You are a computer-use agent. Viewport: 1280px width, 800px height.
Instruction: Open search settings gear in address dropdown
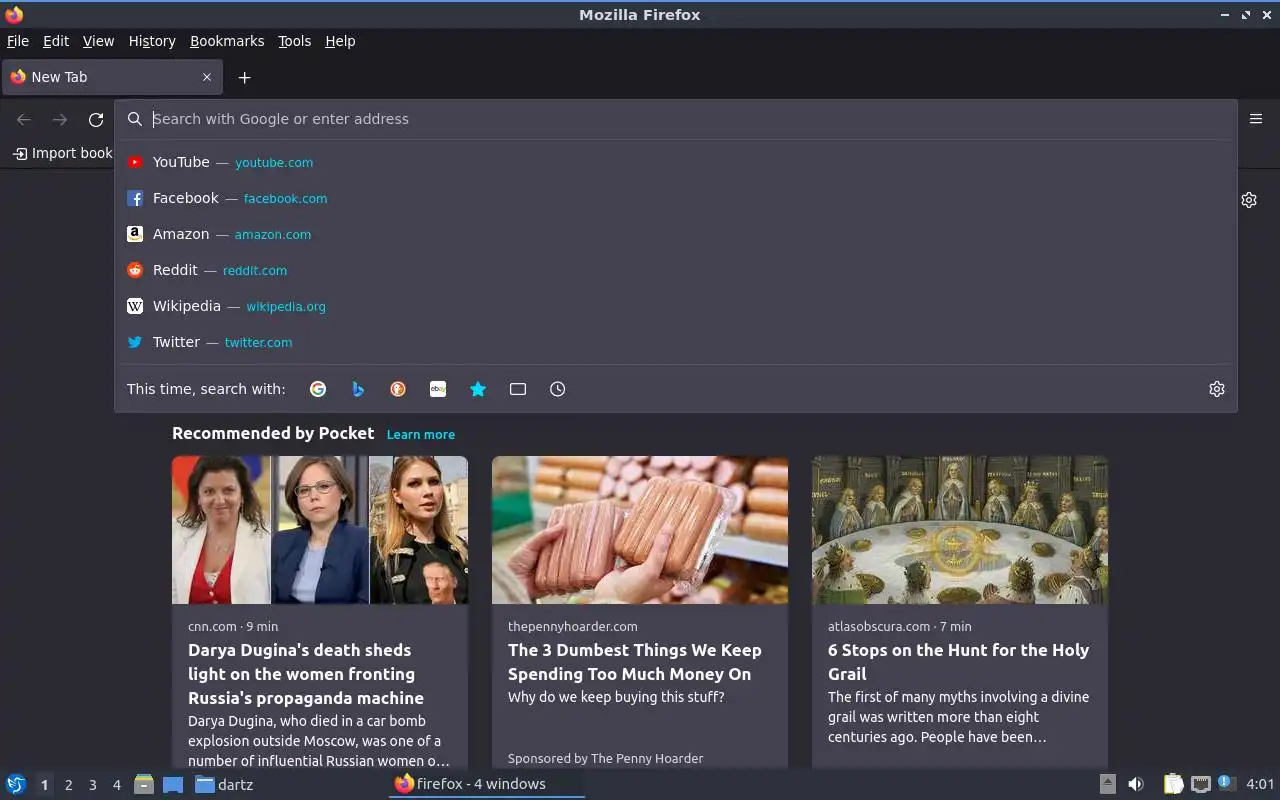[1217, 389]
